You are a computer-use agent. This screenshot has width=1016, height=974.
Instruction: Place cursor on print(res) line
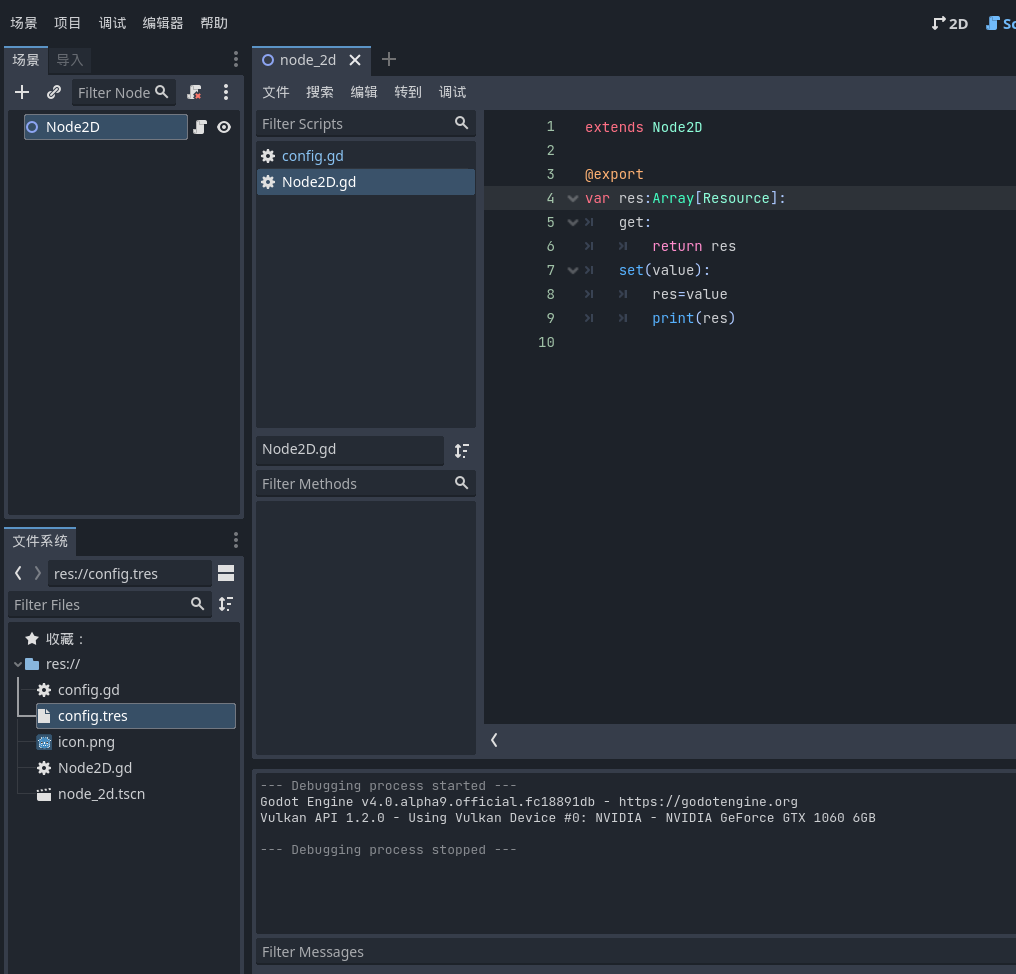pyautogui.click(x=693, y=318)
